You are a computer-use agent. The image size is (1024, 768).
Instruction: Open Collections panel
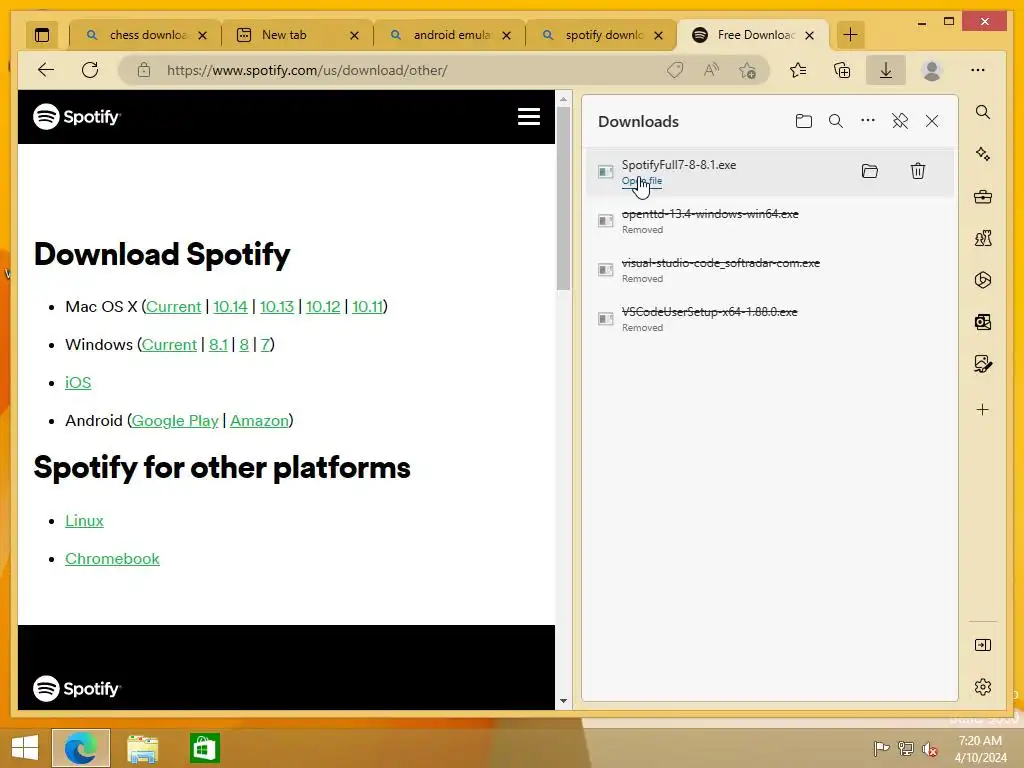(x=842, y=70)
